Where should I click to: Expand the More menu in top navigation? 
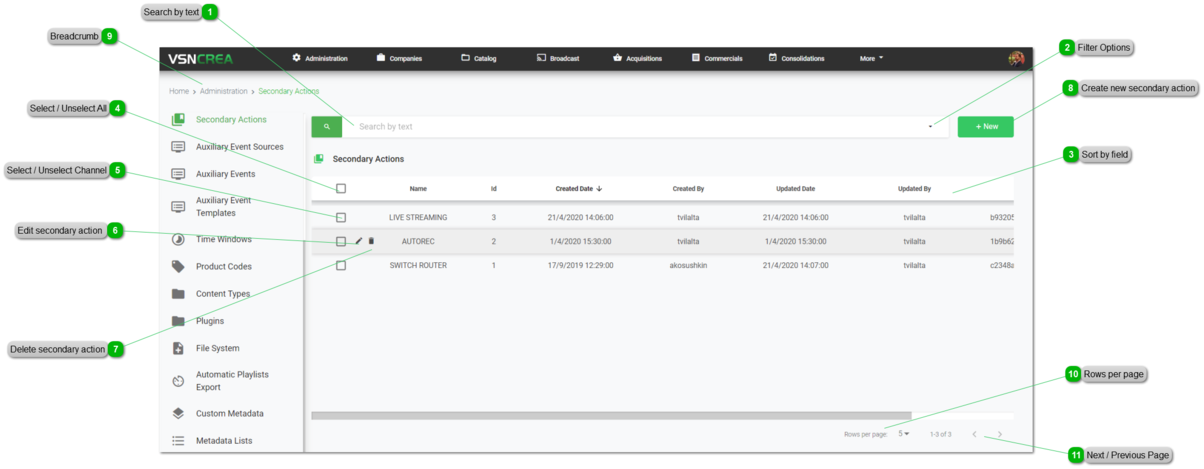pos(871,59)
